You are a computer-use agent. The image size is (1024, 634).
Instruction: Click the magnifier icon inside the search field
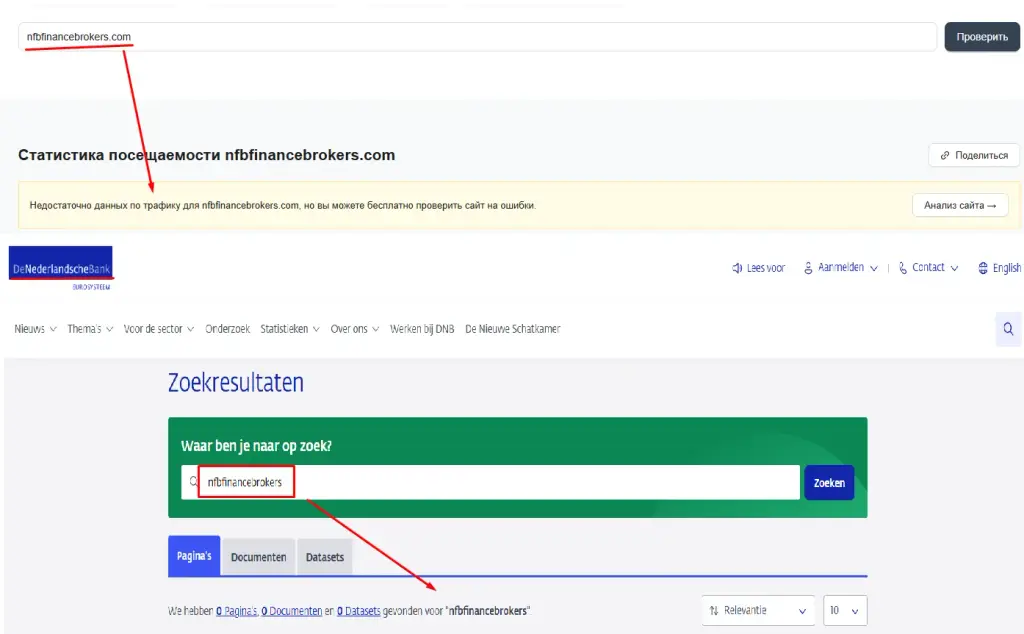(x=193, y=482)
